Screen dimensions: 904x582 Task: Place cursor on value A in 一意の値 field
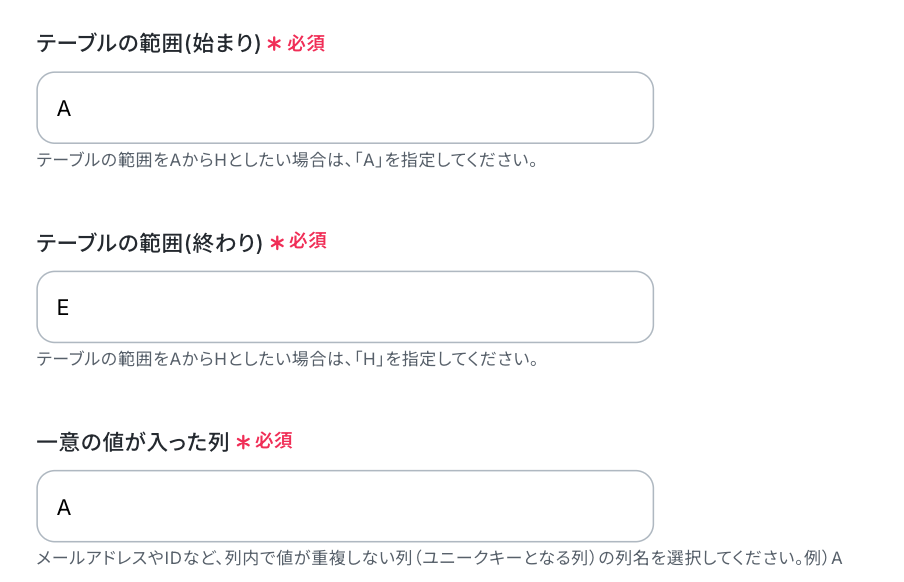[x=64, y=508]
